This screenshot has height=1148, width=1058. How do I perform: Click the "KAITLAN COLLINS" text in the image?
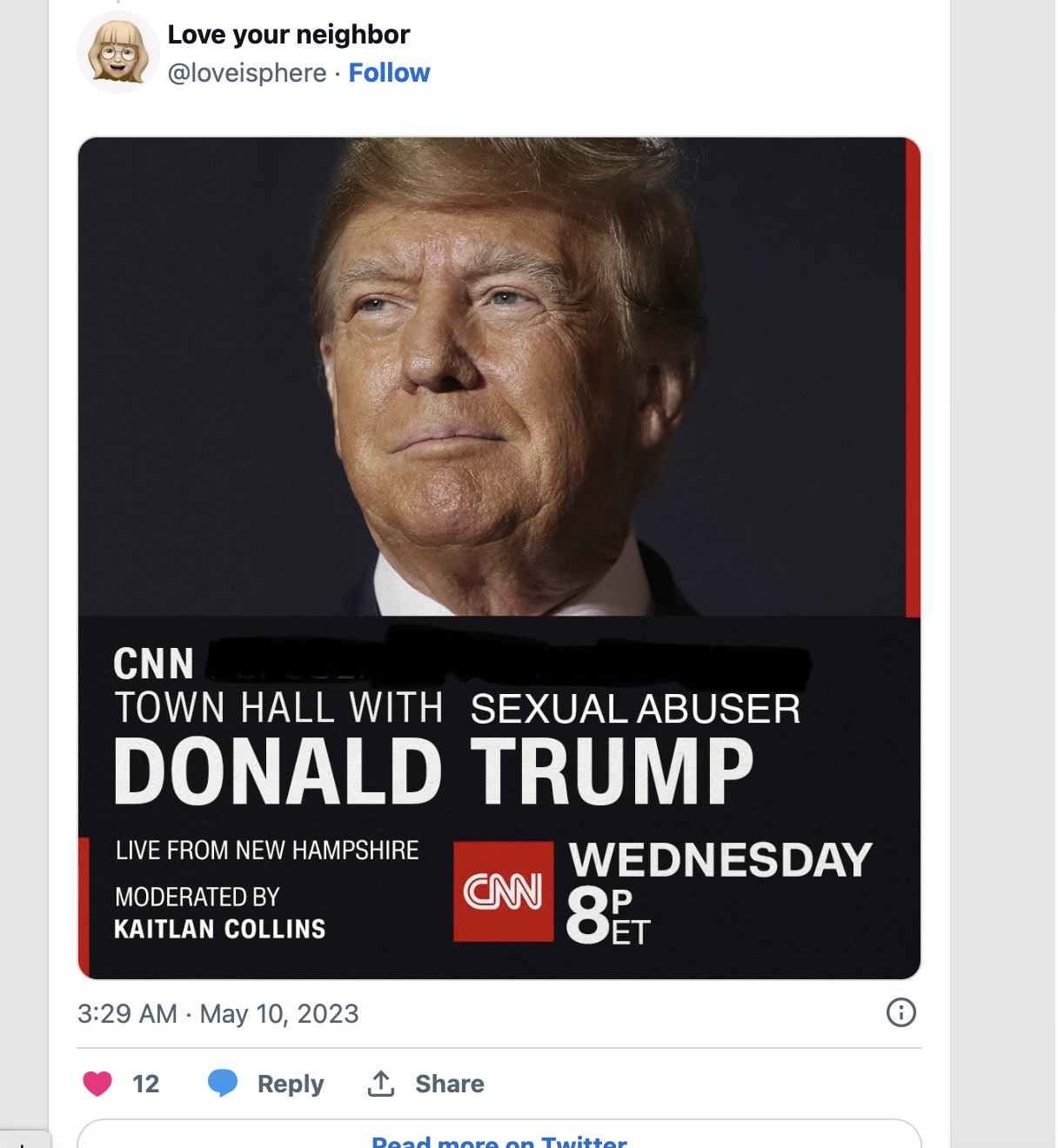220,929
